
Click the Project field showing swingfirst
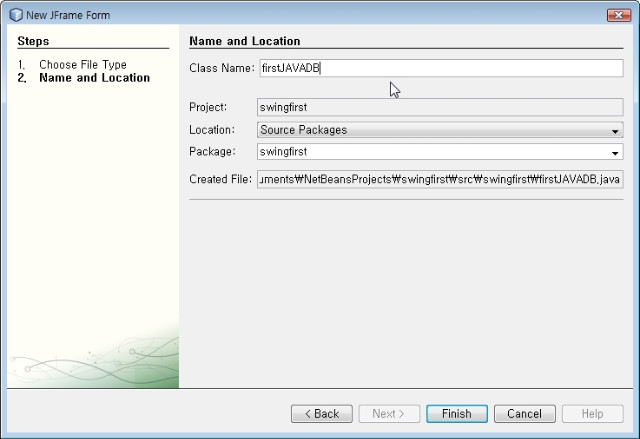(440, 107)
